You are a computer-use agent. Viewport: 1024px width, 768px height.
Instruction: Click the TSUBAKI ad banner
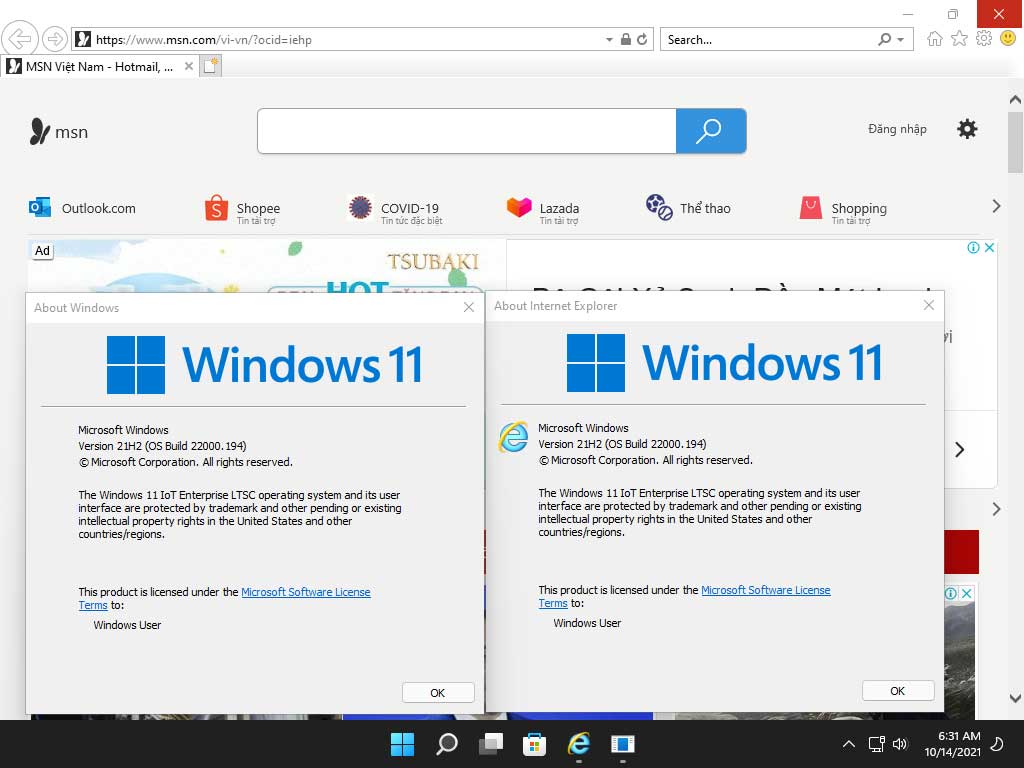click(267, 266)
